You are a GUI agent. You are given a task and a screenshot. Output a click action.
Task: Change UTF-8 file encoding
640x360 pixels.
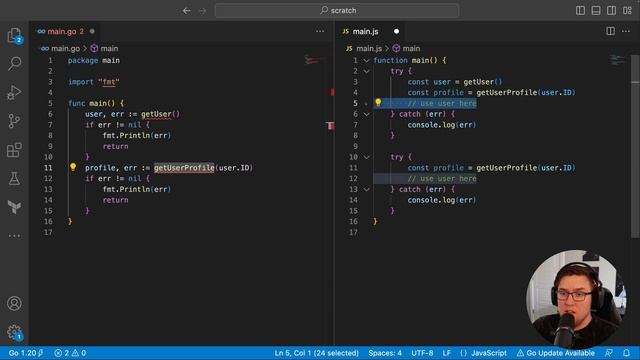422,353
